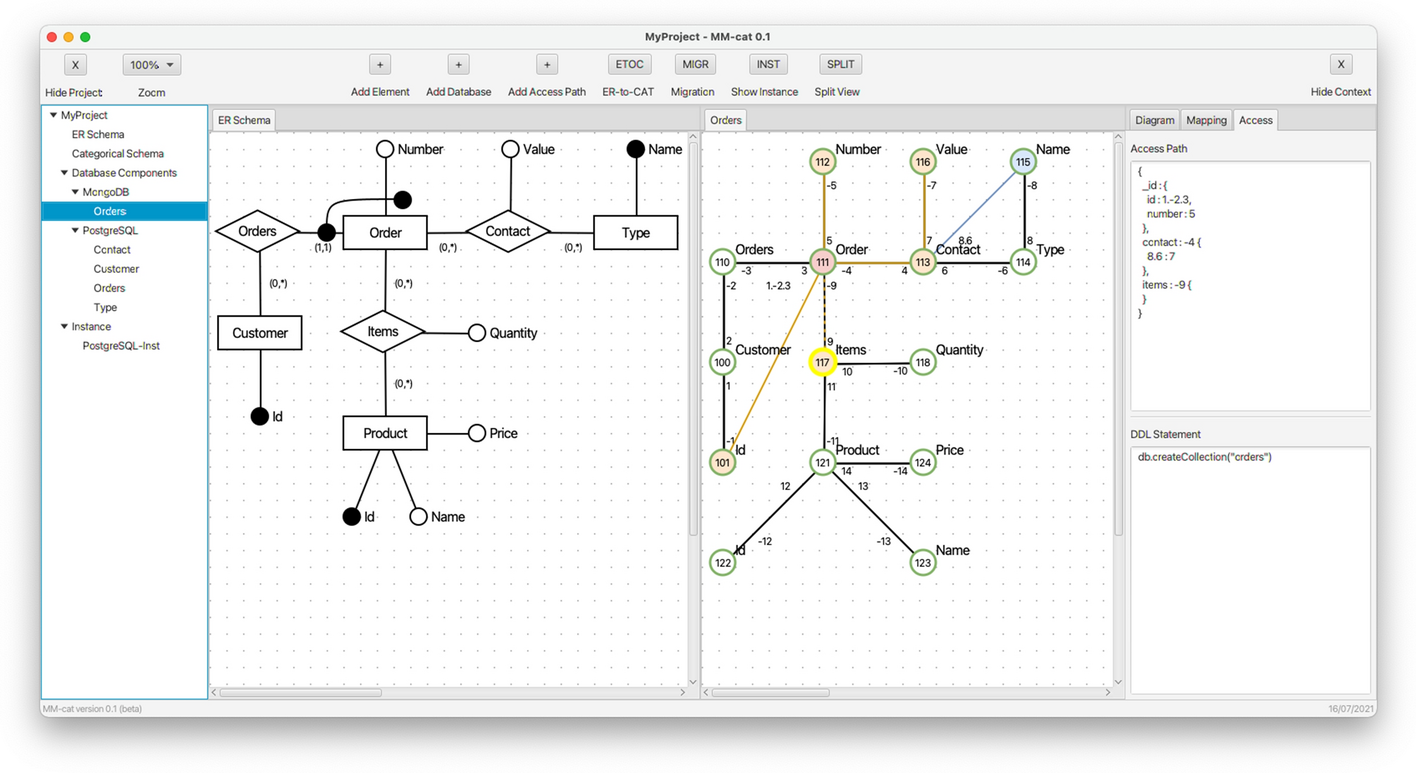
Task: Select node 116 Value in graph
Action: 922,162
